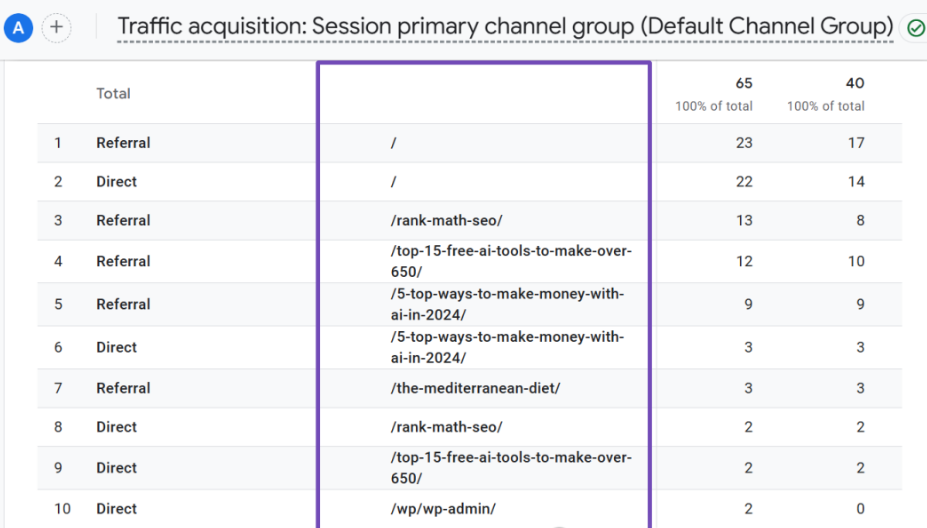Screen dimensions: 927x528
Task: Click the blue "A" segment badge icon
Action: (x=19, y=27)
